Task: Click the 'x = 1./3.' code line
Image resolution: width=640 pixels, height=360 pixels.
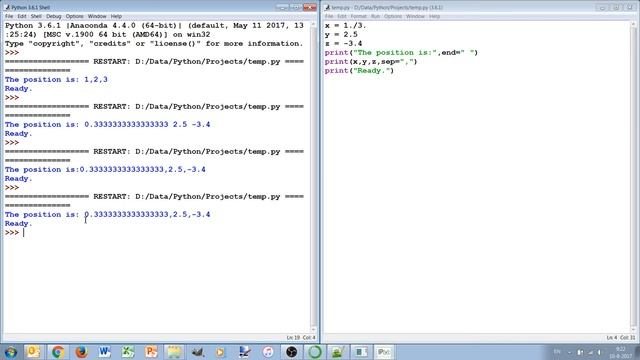Action: pyautogui.click(x=345, y=26)
